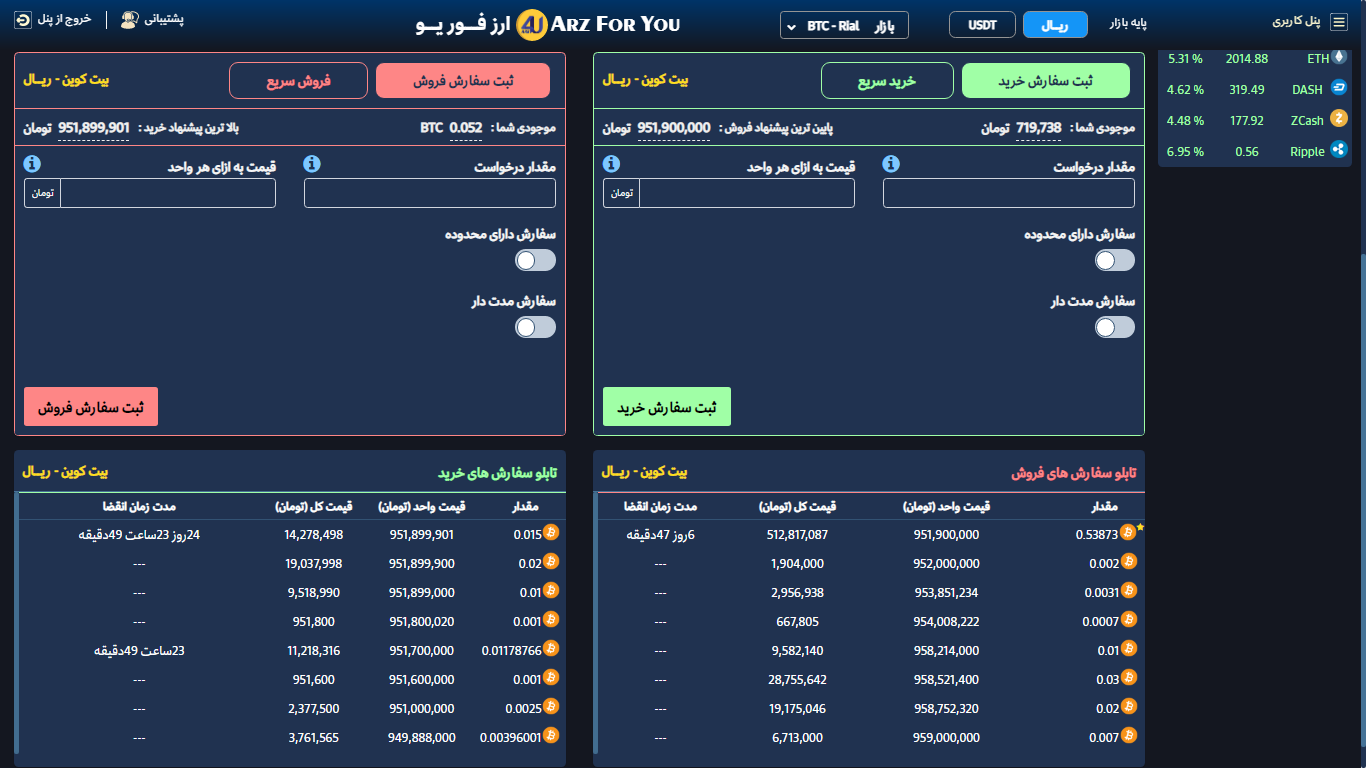Switch base market to USDT
This screenshot has width=1366, height=768.
[x=982, y=25]
